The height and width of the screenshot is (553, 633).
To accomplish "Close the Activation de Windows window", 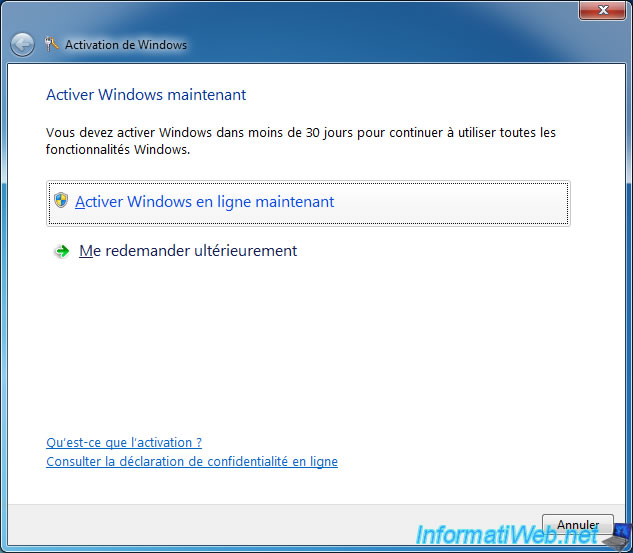I will click(x=602, y=10).
